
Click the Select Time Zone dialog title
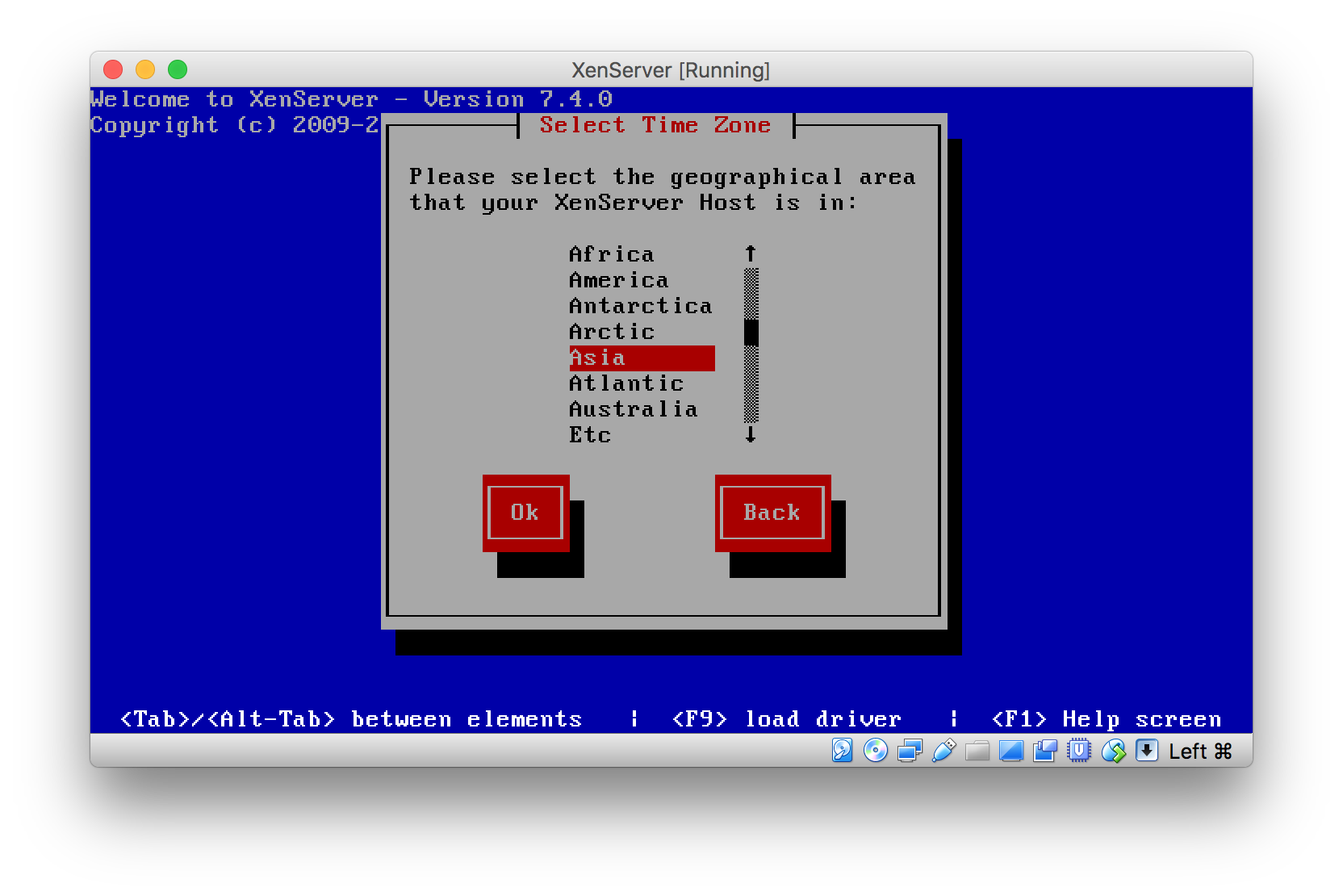[x=655, y=125]
